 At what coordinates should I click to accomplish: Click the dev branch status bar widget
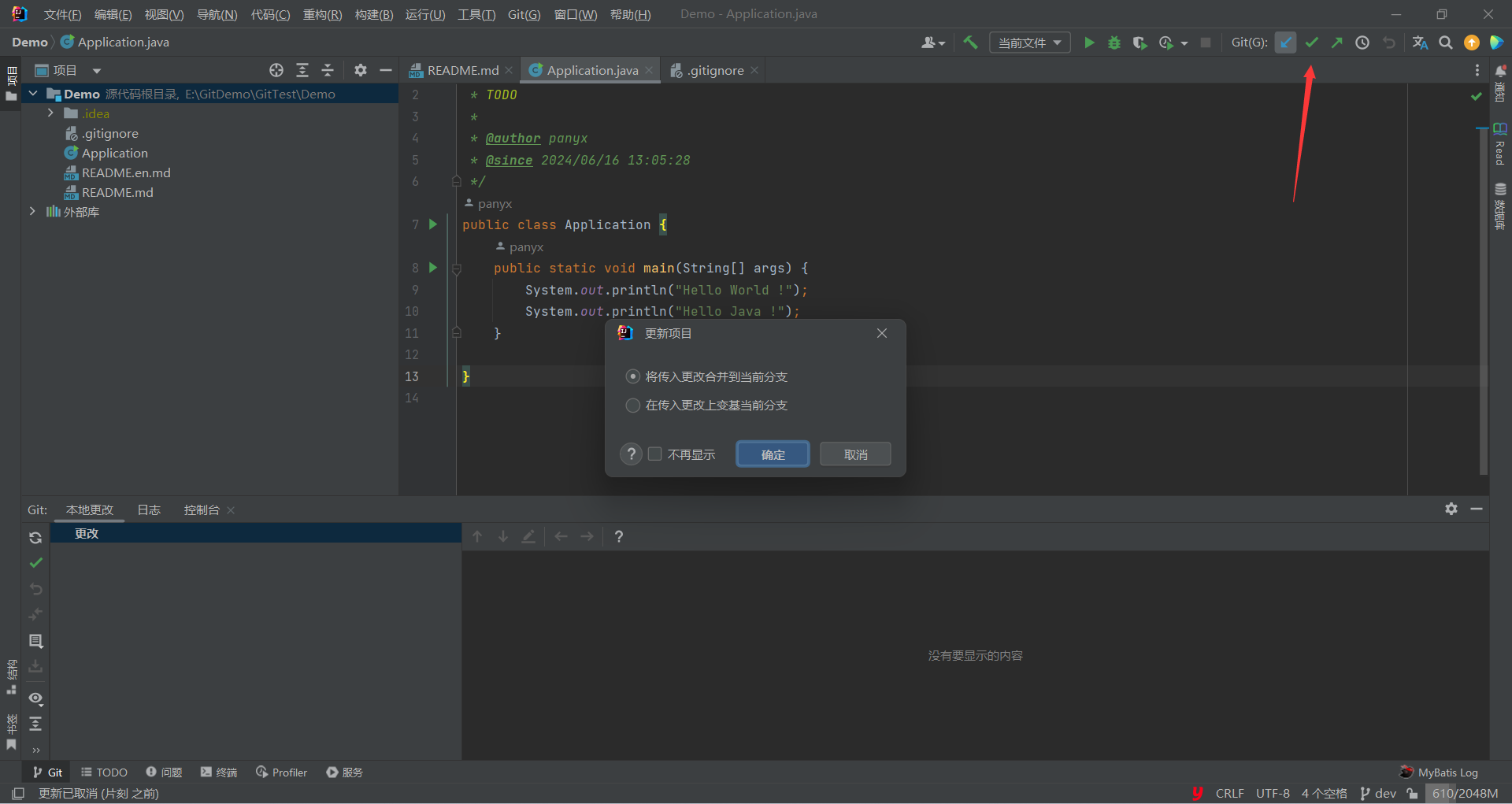point(1377,793)
